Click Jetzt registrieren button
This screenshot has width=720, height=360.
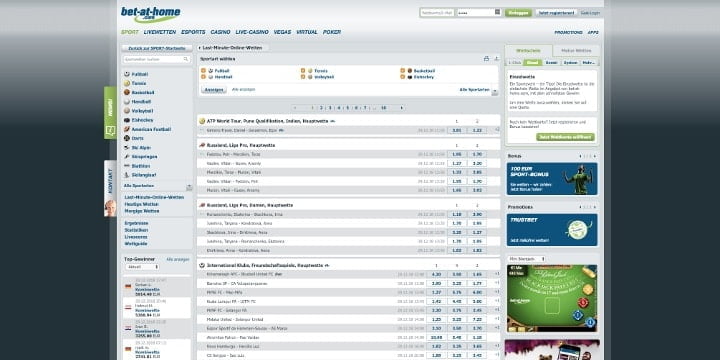(556, 13)
